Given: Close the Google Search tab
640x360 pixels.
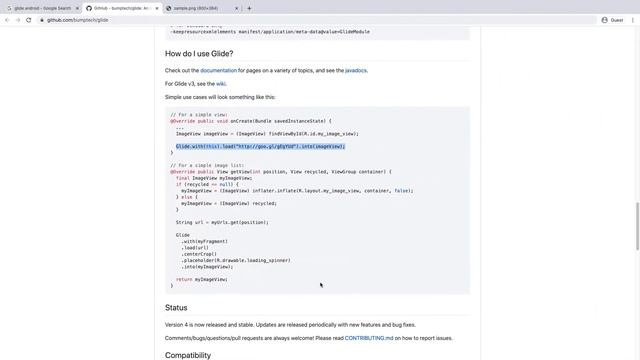Looking at the screenshot, I should (77, 8).
